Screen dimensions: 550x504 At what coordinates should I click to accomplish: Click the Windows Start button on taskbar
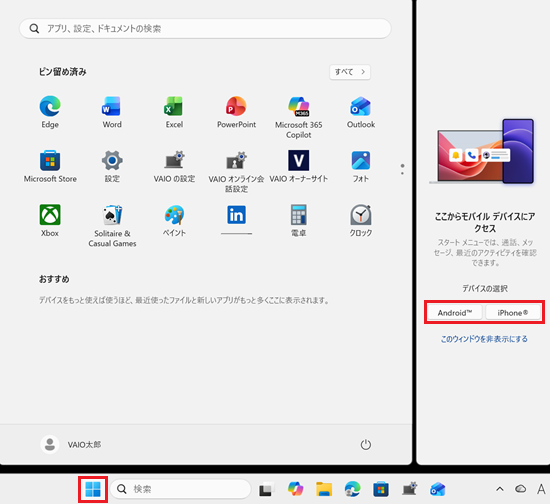click(x=93, y=489)
